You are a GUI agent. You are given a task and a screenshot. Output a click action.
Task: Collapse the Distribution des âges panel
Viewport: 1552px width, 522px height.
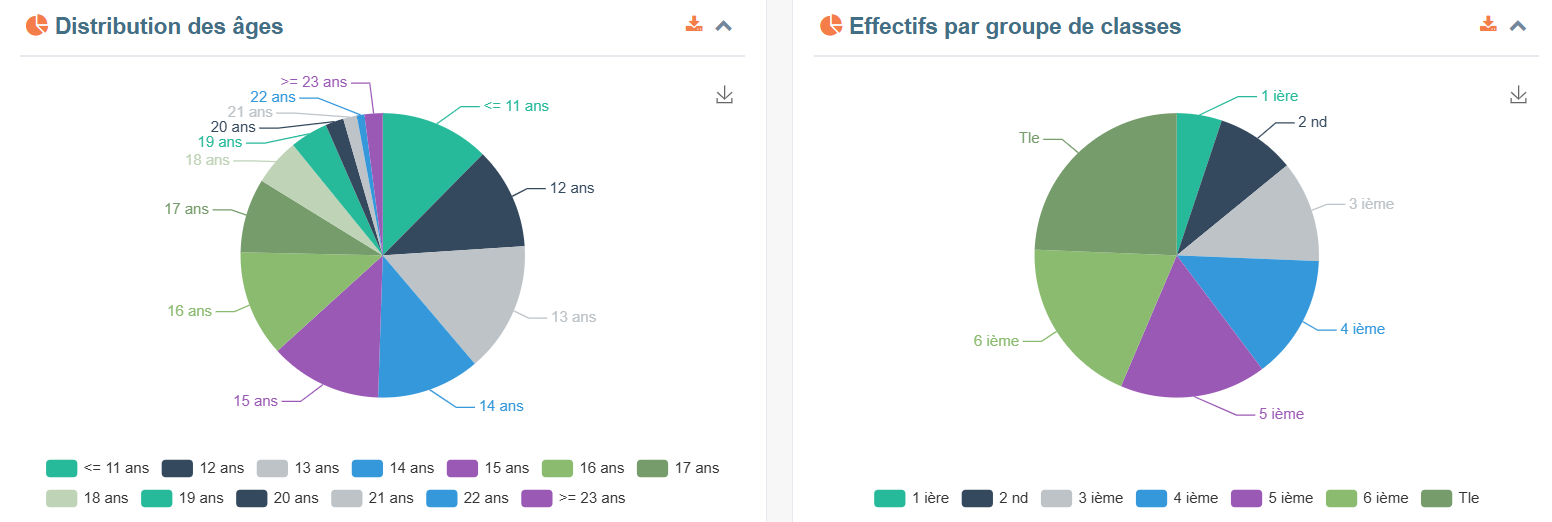point(724,26)
